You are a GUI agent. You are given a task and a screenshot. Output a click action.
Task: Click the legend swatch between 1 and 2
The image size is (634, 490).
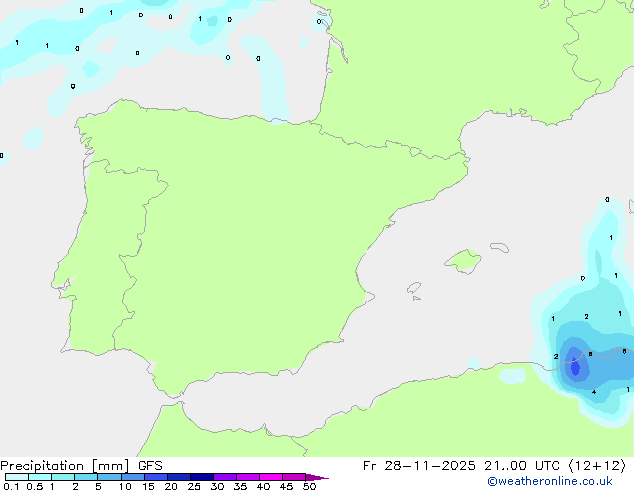tap(63, 477)
